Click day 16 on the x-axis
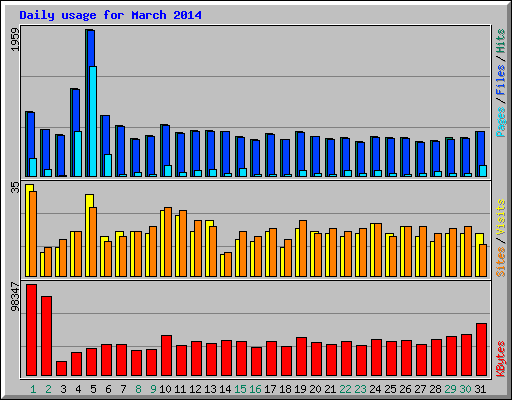This screenshot has height=400, width=512. (x=255, y=389)
